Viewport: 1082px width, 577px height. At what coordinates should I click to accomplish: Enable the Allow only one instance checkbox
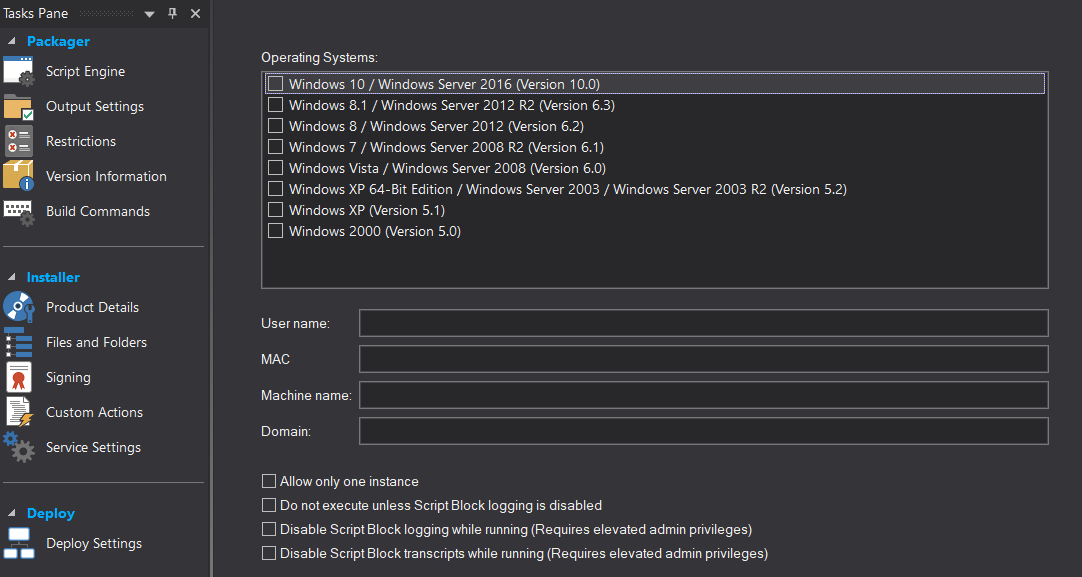[x=269, y=481]
